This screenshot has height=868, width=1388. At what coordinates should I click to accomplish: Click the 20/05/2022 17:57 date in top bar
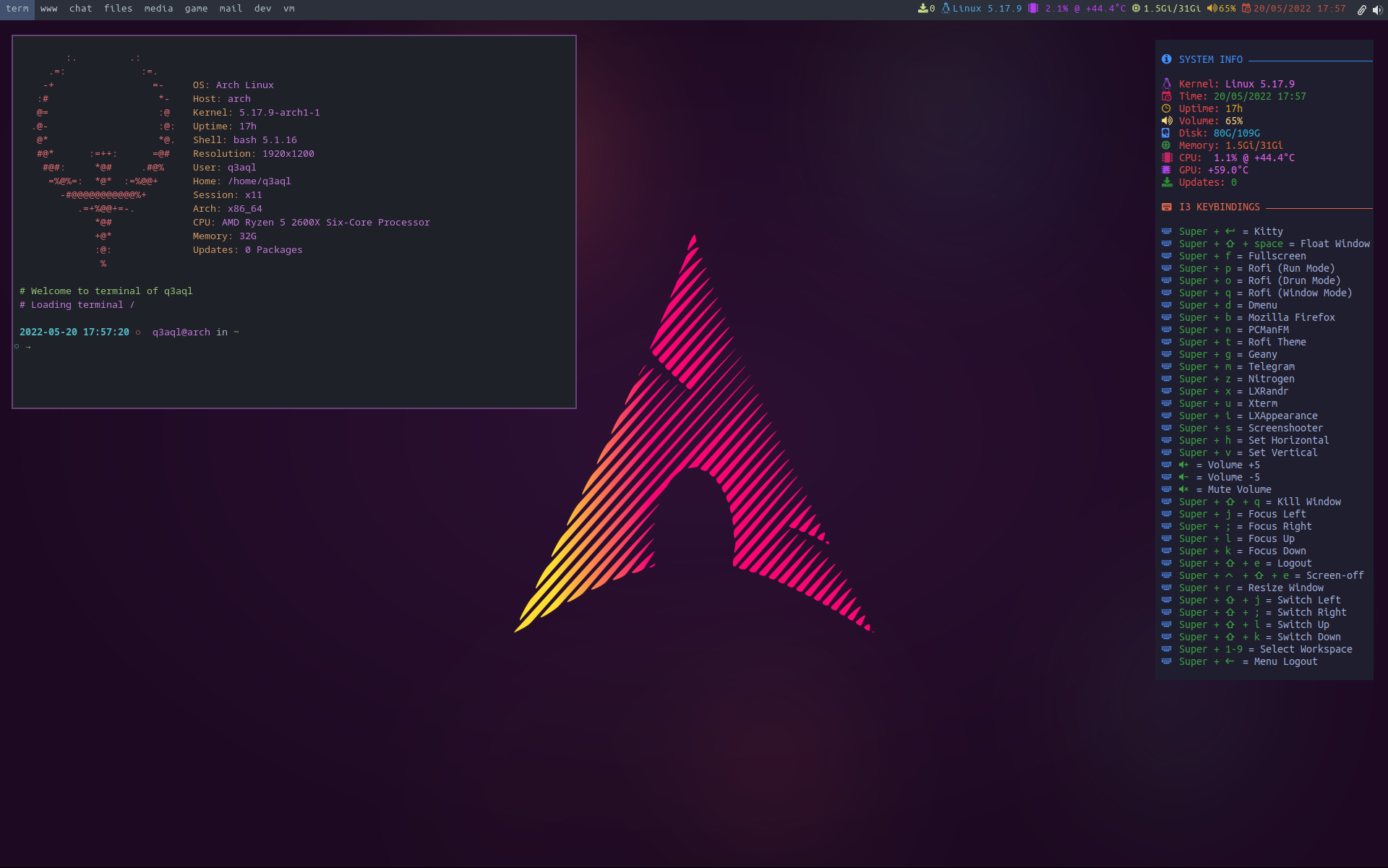pos(1300,9)
